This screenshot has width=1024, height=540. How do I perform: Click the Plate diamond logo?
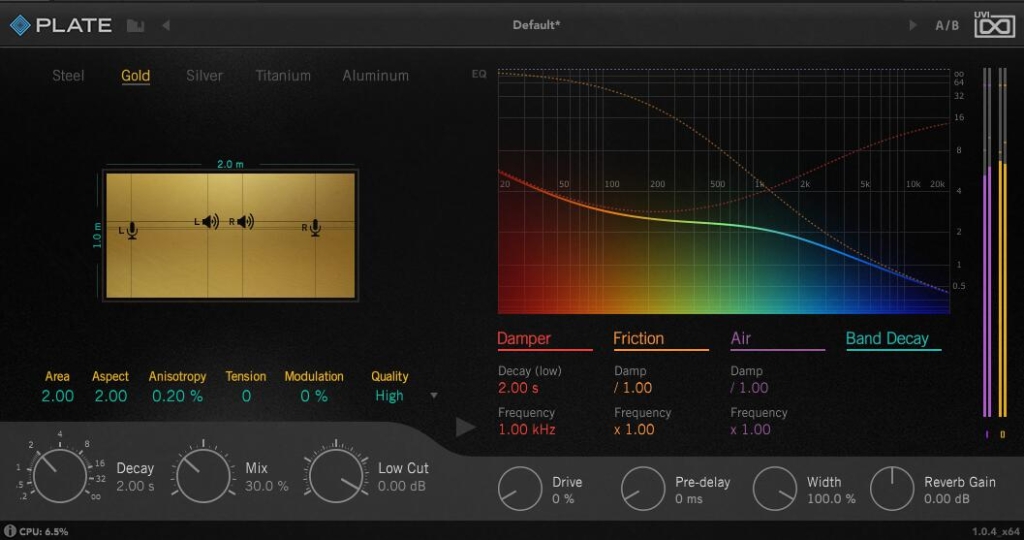coord(20,25)
